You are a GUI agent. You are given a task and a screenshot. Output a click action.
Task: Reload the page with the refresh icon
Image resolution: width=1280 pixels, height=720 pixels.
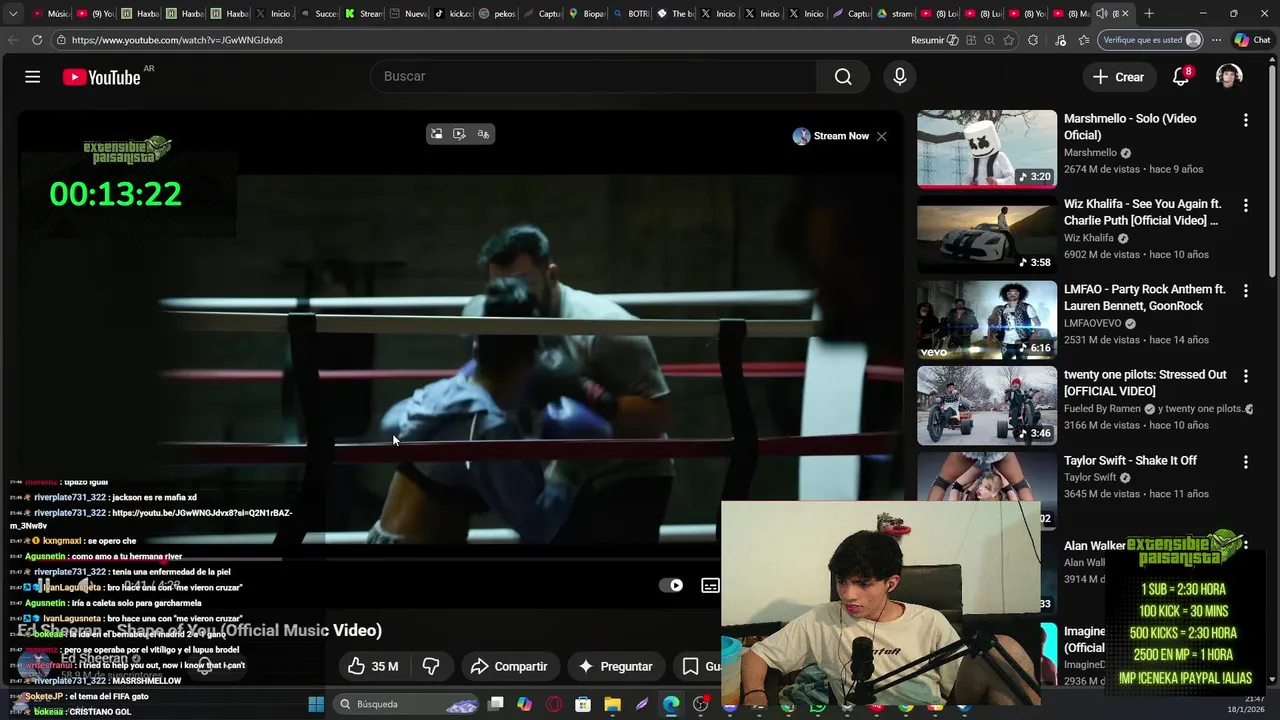coord(37,40)
